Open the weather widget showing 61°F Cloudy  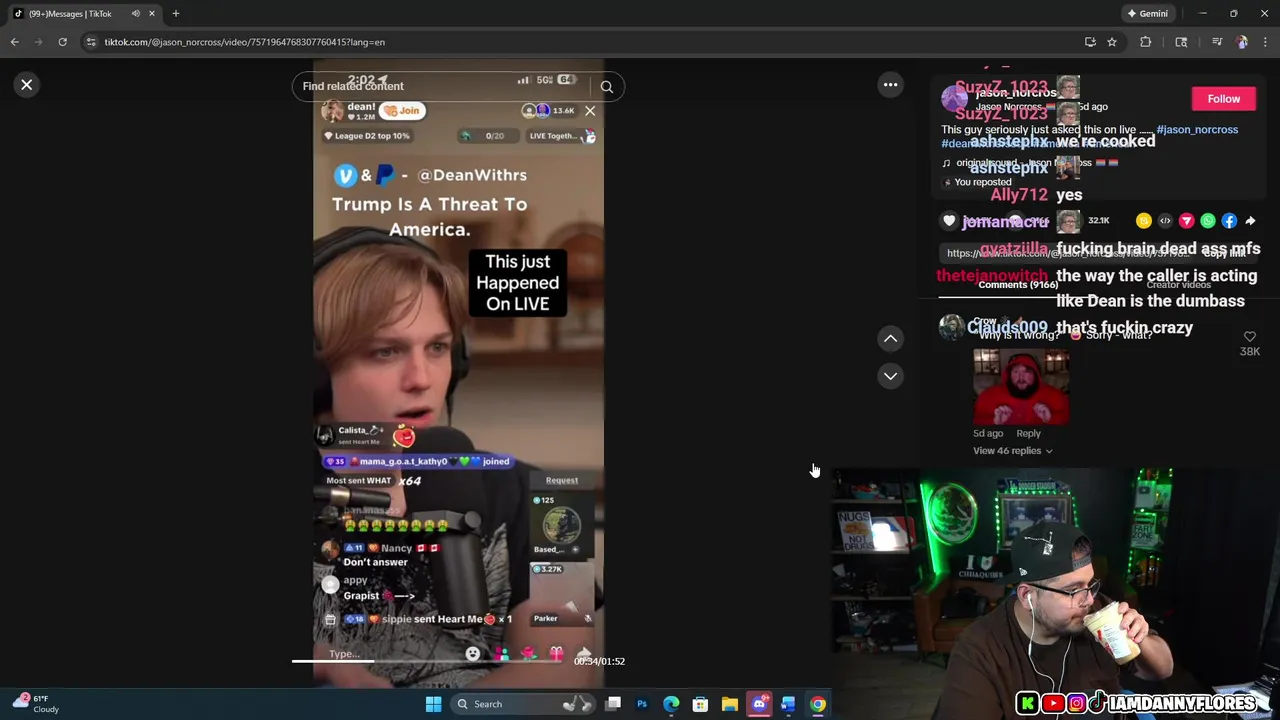tap(36, 704)
